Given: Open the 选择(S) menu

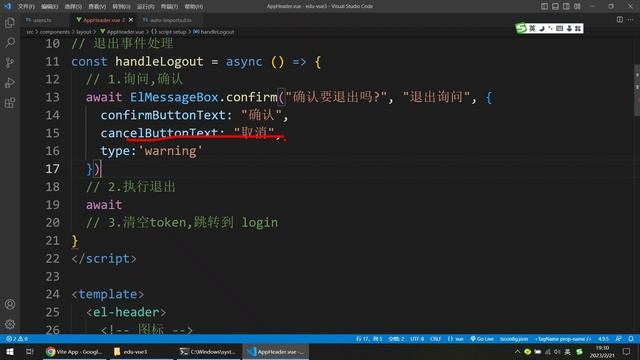Looking at the screenshot, I should pyautogui.click(x=73, y=7).
